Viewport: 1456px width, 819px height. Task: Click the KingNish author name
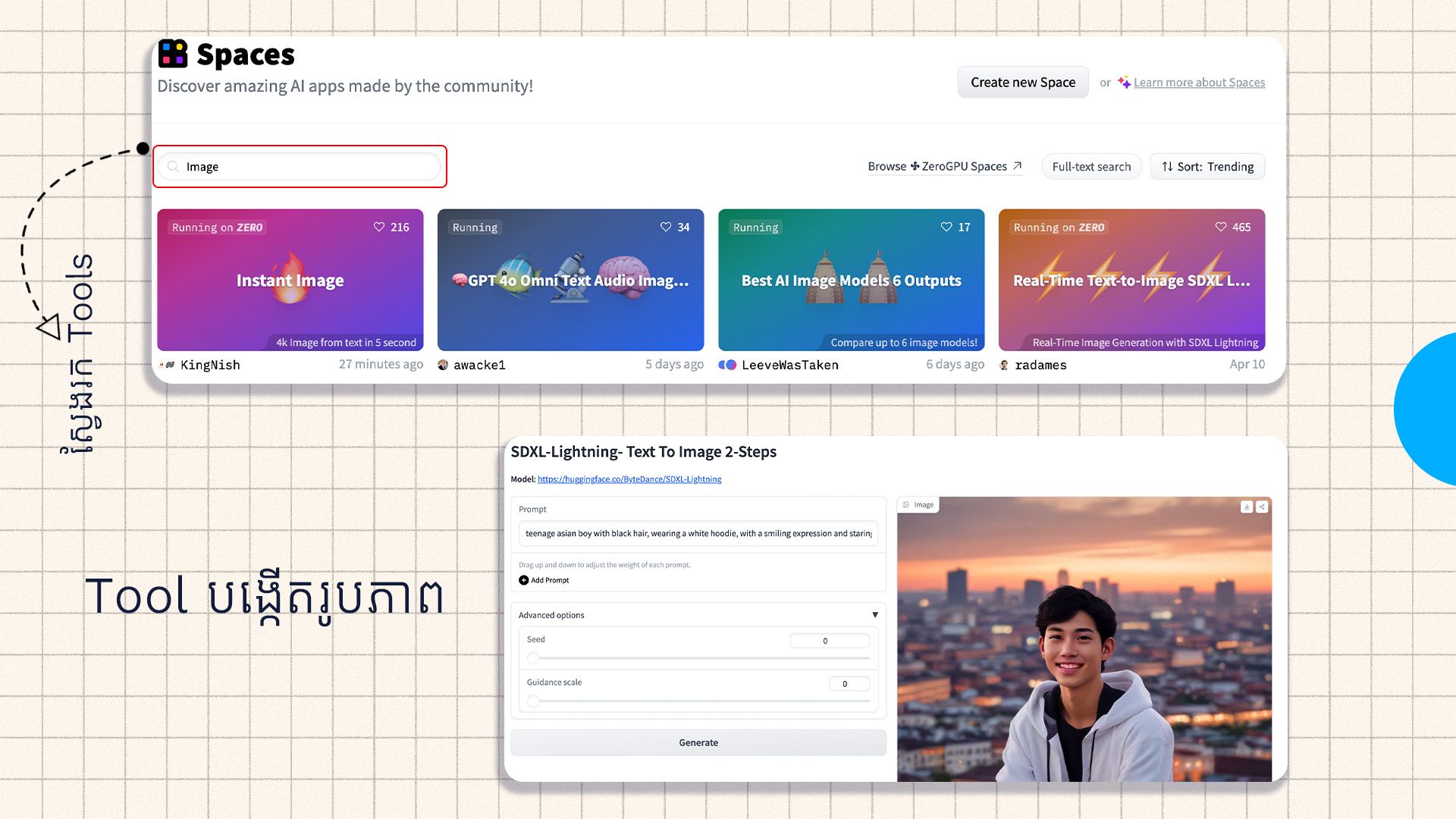(210, 365)
